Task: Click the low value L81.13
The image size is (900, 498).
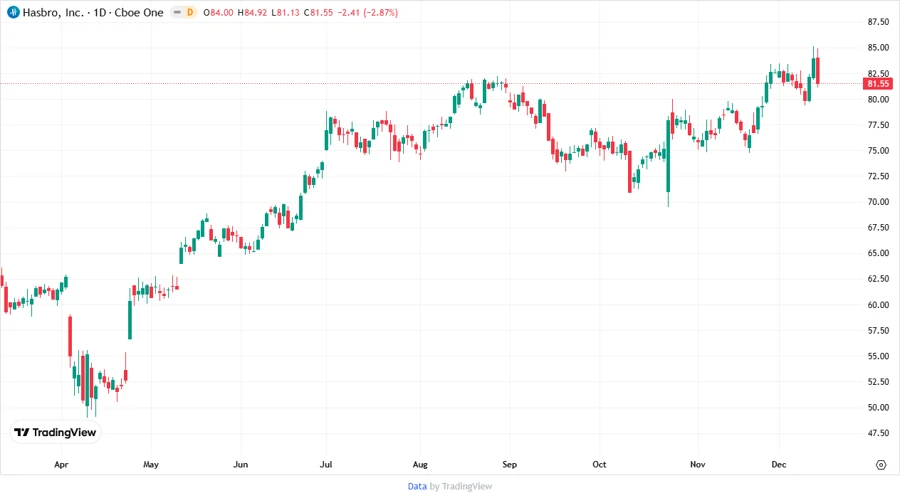Action: pos(285,12)
